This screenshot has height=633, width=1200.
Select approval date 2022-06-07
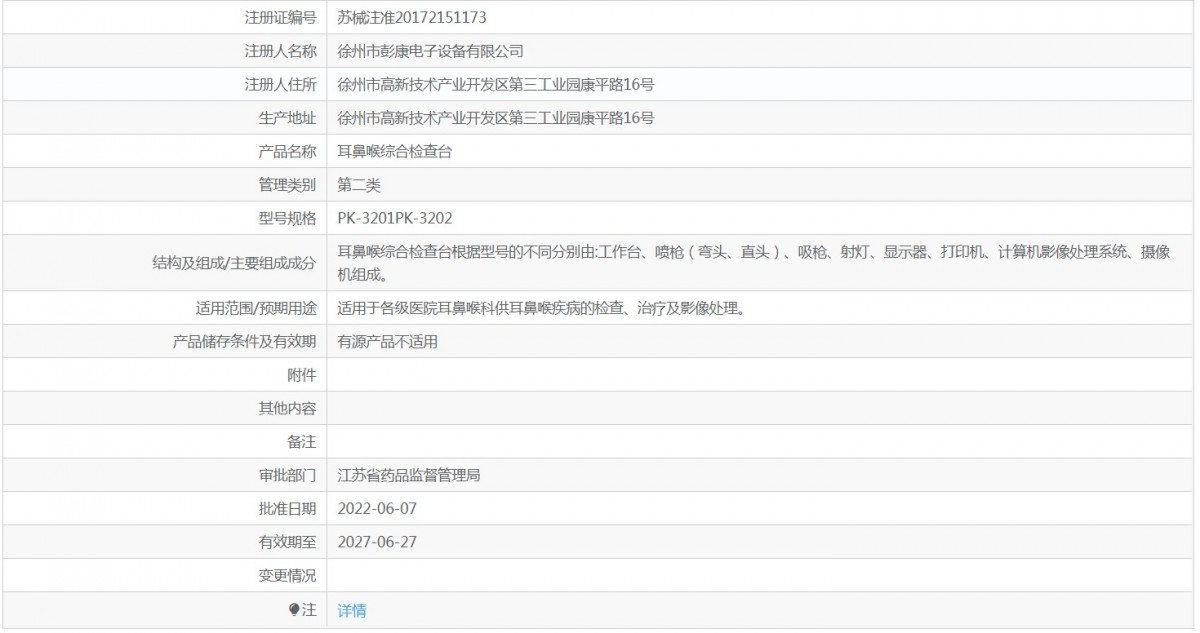click(377, 509)
